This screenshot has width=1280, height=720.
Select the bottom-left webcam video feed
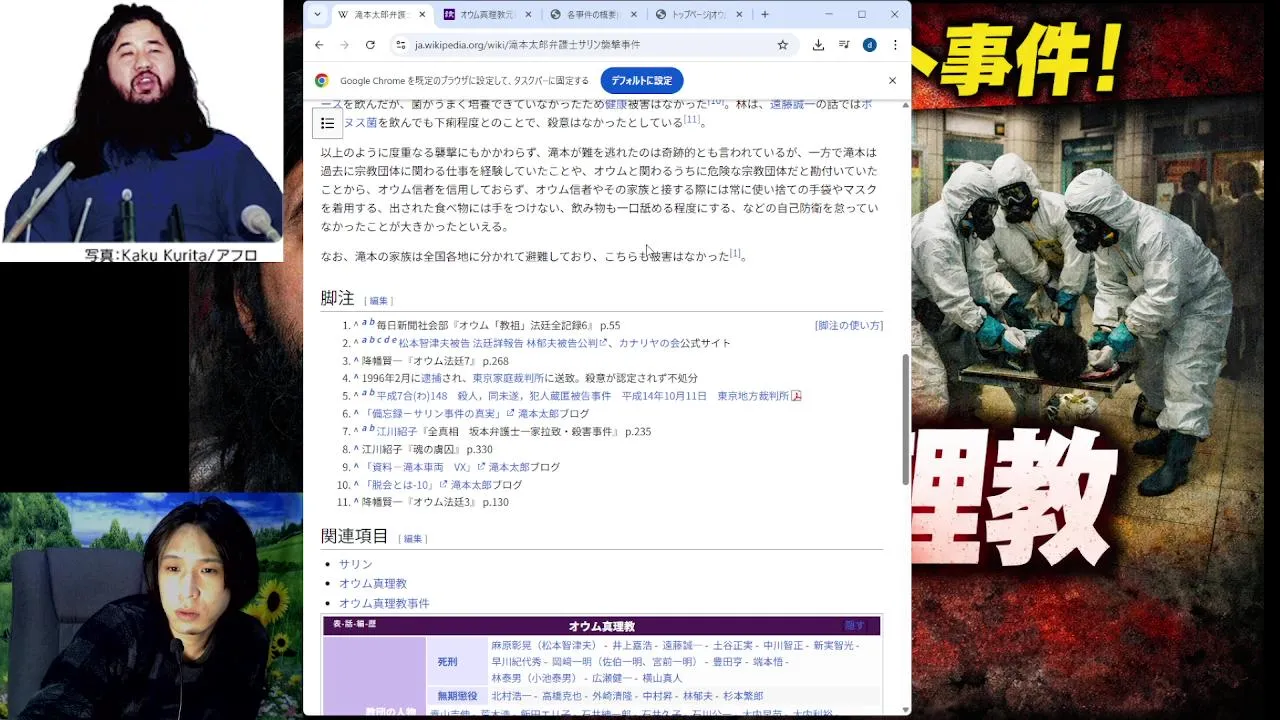pyautogui.click(x=151, y=606)
